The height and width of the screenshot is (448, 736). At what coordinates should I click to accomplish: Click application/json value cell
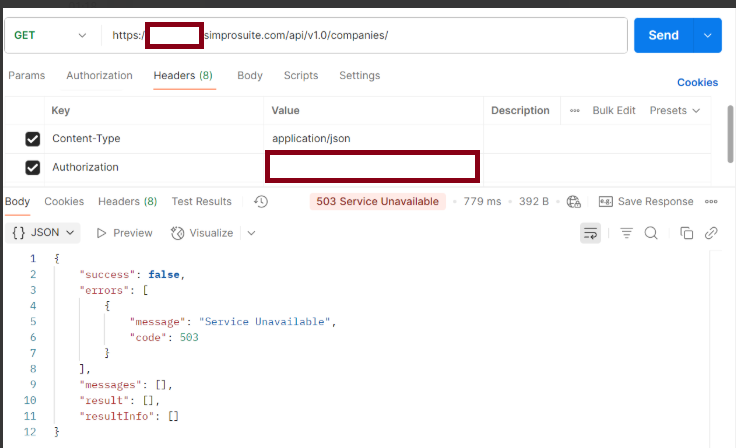[373, 139]
